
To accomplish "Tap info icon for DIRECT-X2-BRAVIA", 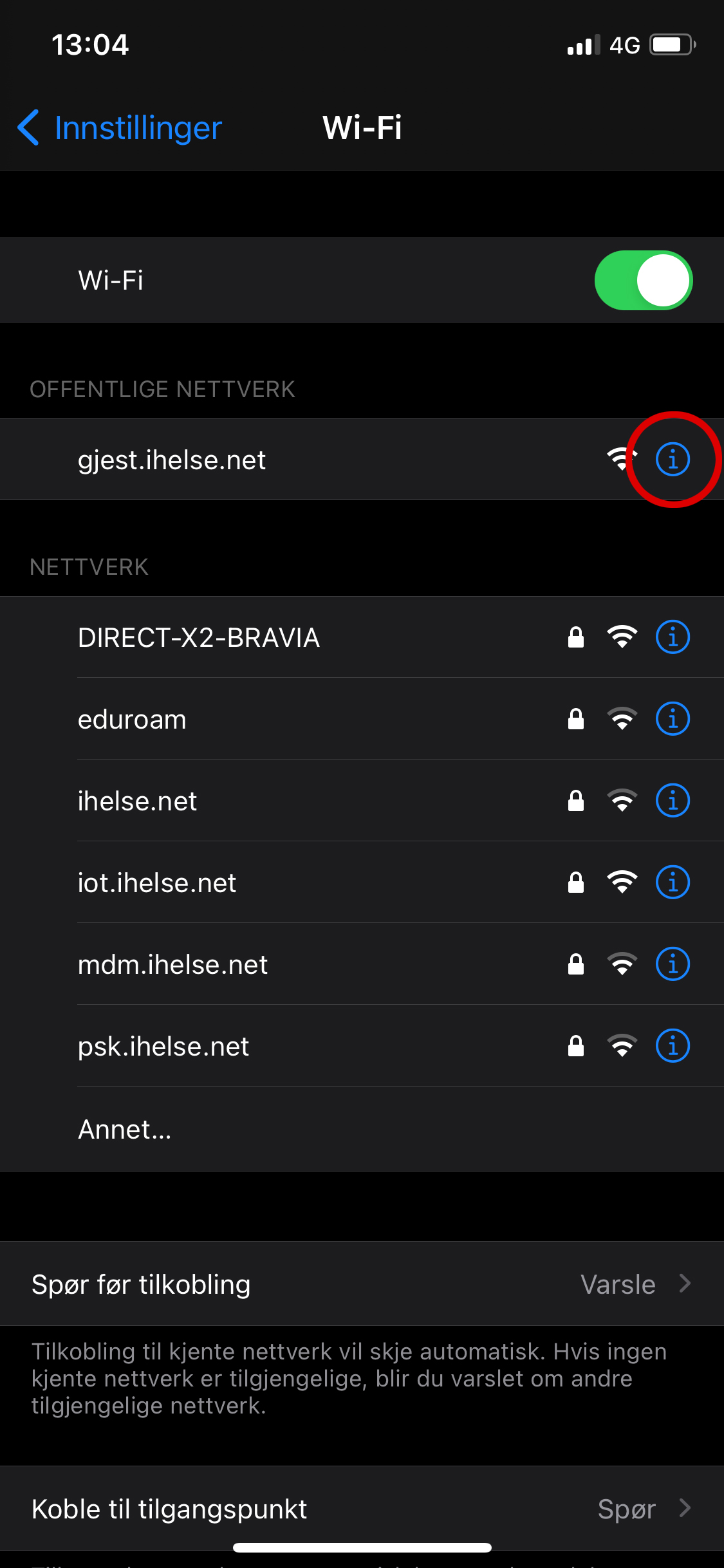I will (x=673, y=637).
